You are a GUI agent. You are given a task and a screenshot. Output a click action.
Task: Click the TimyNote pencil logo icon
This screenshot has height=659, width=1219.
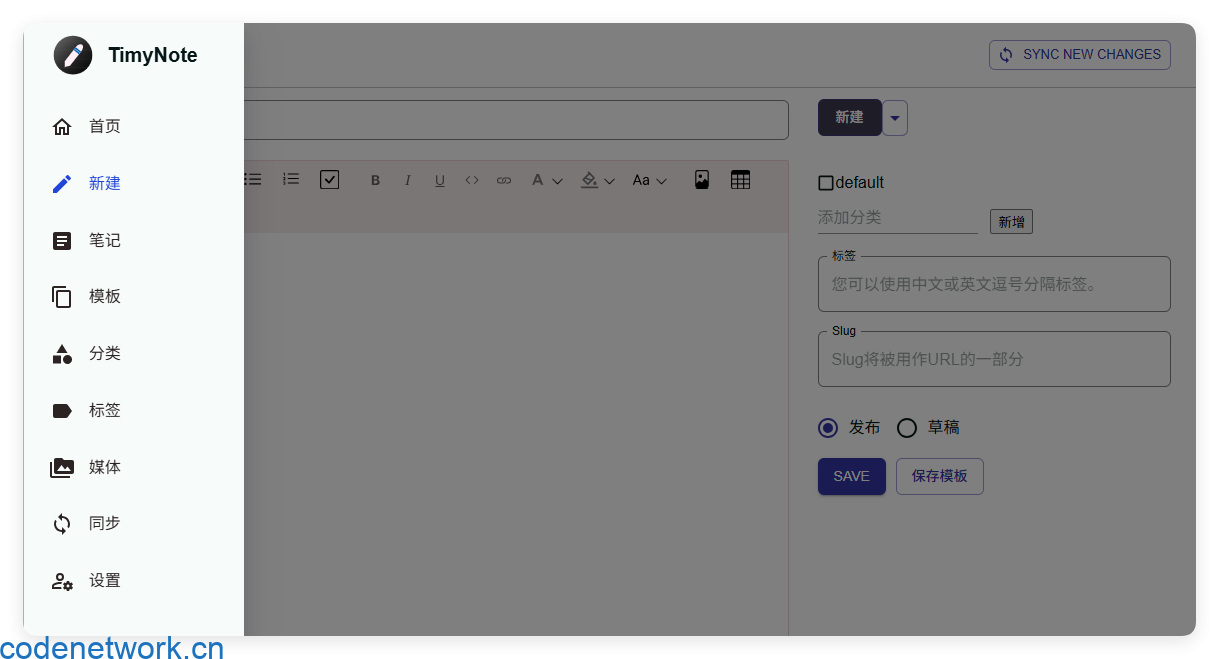(73, 55)
